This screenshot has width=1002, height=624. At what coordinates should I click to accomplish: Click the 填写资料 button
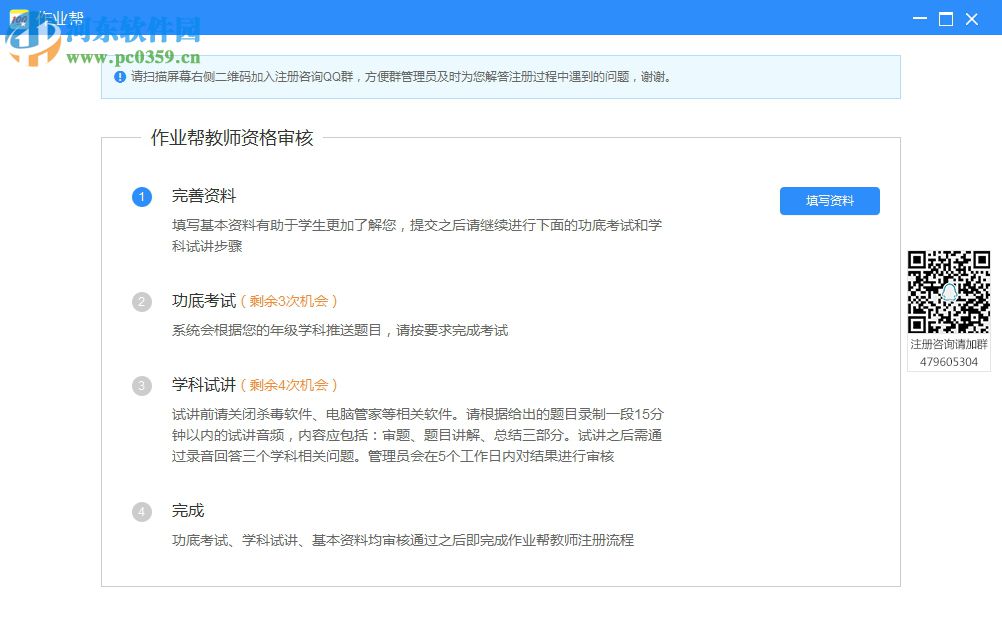829,201
